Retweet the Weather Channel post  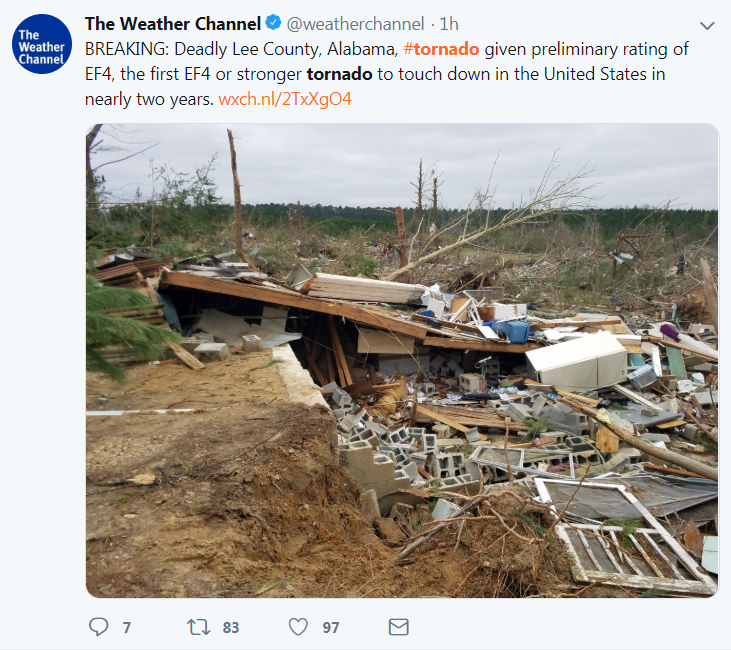pyautogui.click(x=198, y=627)
